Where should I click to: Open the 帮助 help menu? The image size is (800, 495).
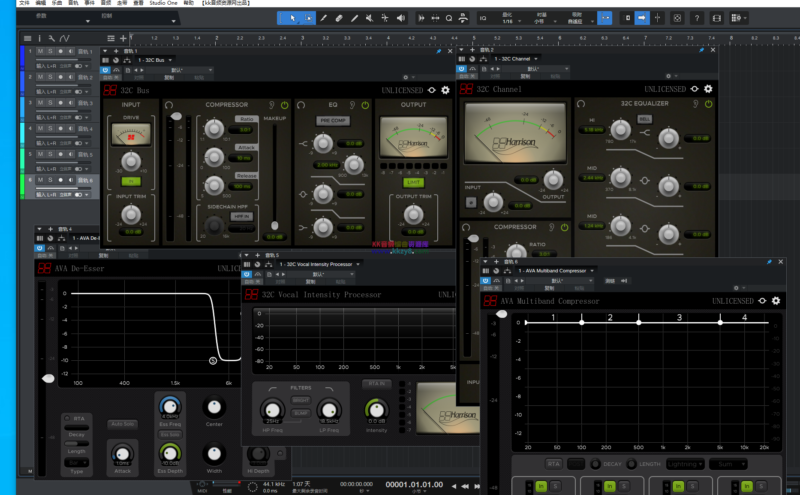[189, 3]
